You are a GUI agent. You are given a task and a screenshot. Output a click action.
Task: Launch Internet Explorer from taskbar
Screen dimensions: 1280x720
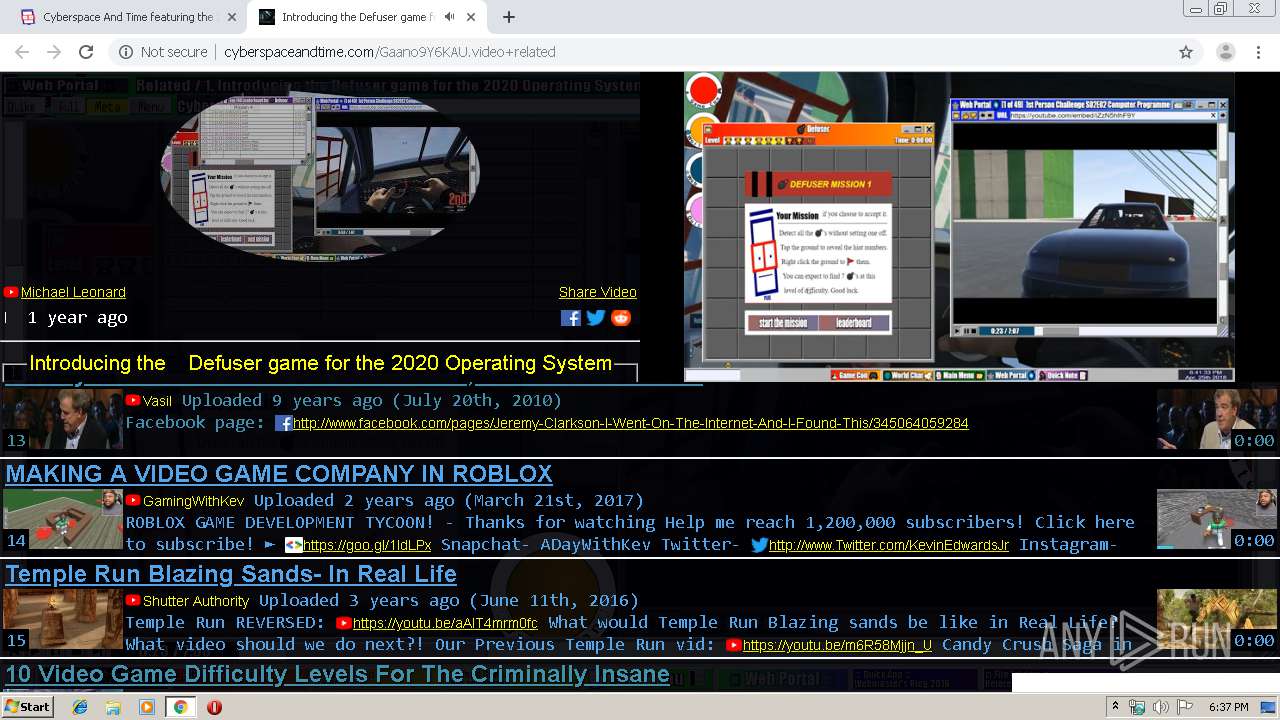click(x=80, y=707)
